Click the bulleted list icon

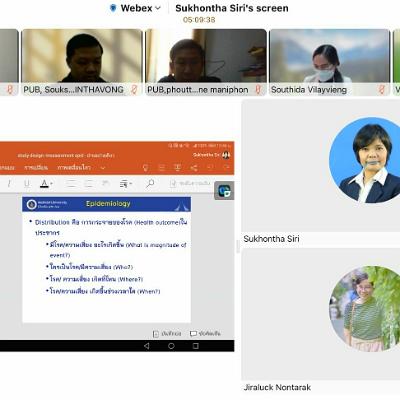tap(70, 184)
